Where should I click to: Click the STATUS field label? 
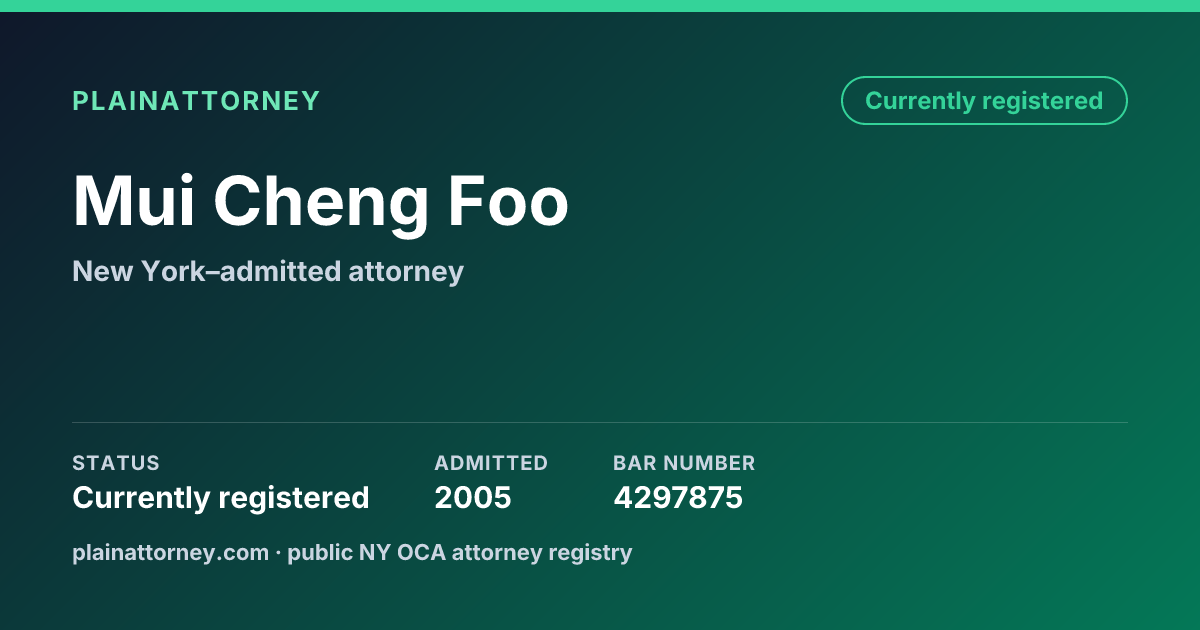tap(116, 463)
